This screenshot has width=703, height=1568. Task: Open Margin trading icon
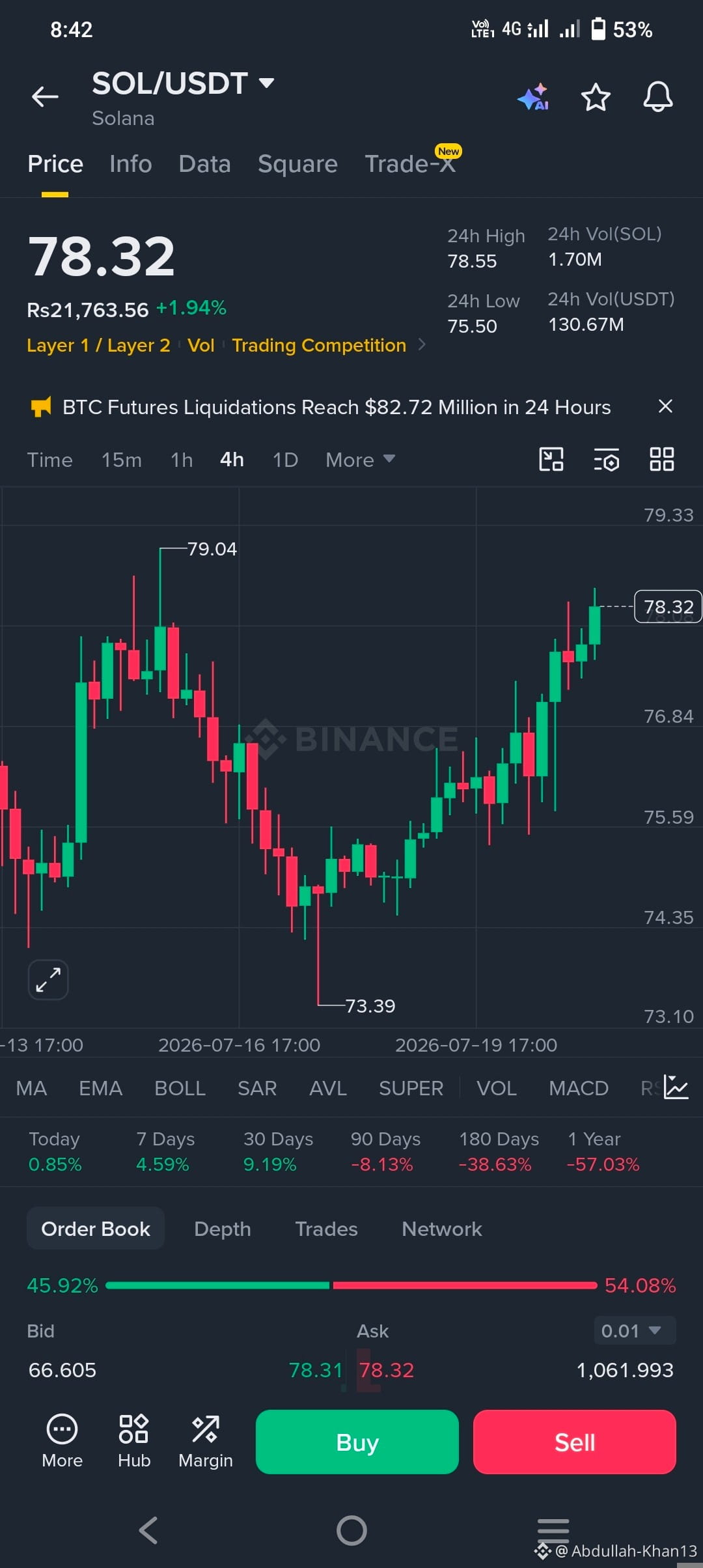[x=206, y=1441]
